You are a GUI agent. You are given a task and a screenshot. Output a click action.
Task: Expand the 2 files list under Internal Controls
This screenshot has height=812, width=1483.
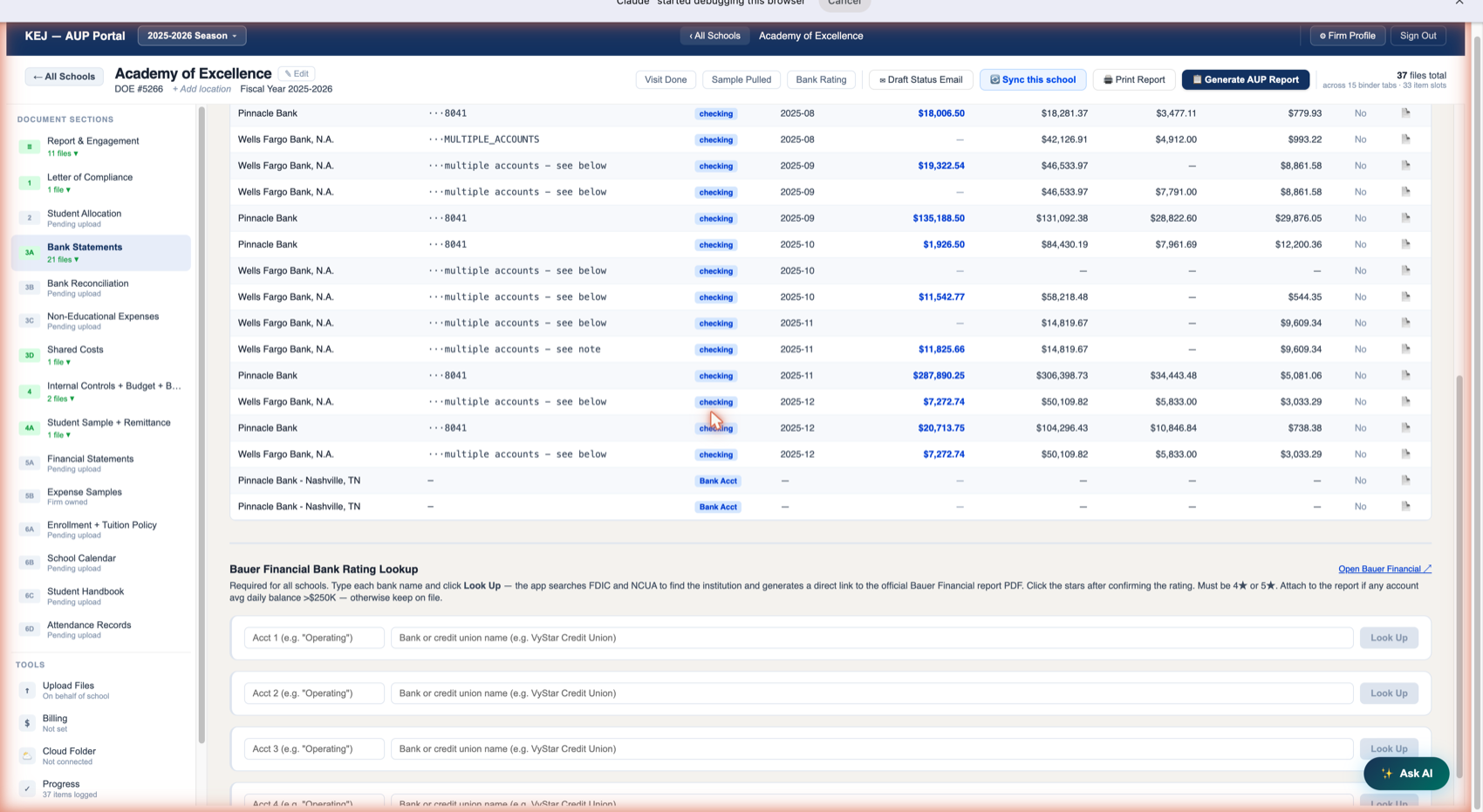click(x=61, y=399)
